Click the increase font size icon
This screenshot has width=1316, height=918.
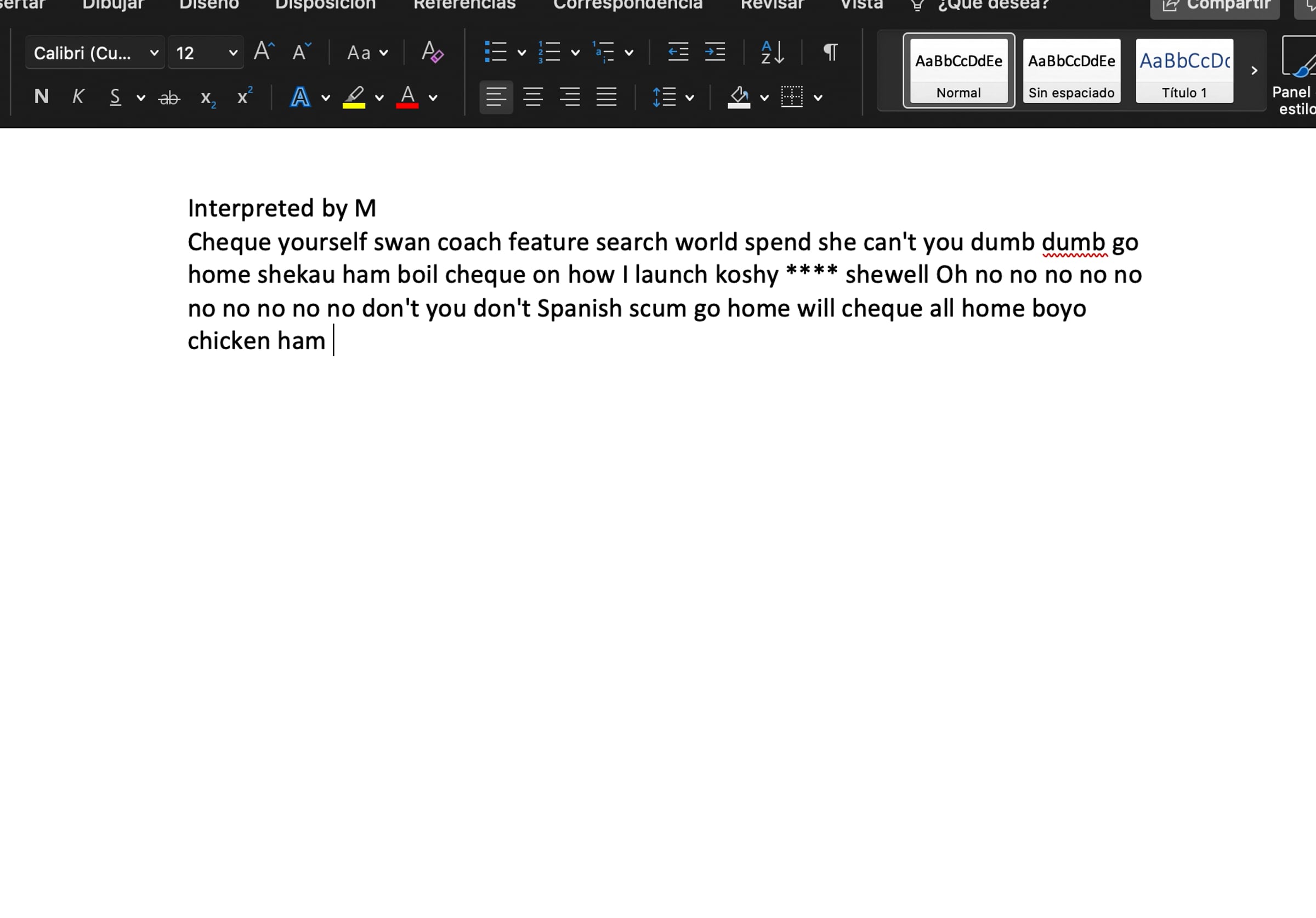coord(264,52)
